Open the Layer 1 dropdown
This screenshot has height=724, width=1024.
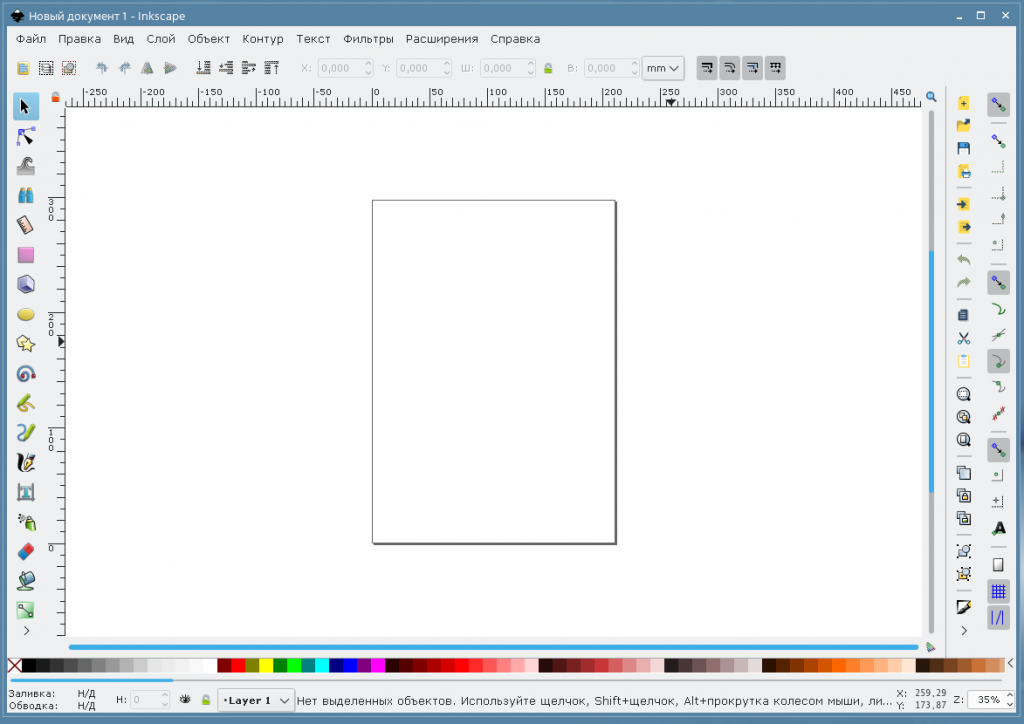(x=255, y=700)
